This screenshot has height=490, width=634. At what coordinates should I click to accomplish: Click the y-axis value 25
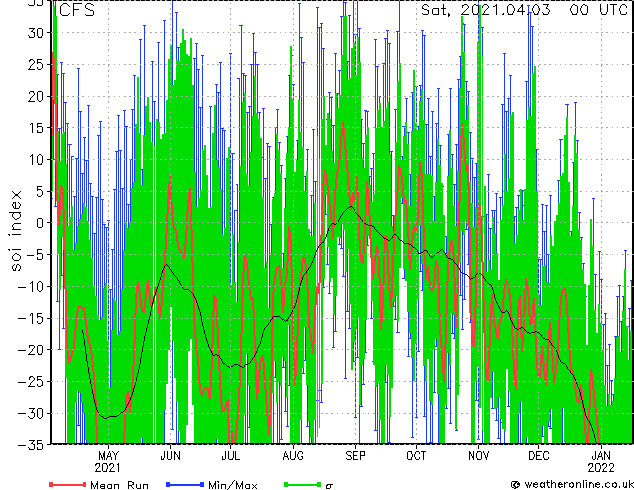[x=35, y=64]
